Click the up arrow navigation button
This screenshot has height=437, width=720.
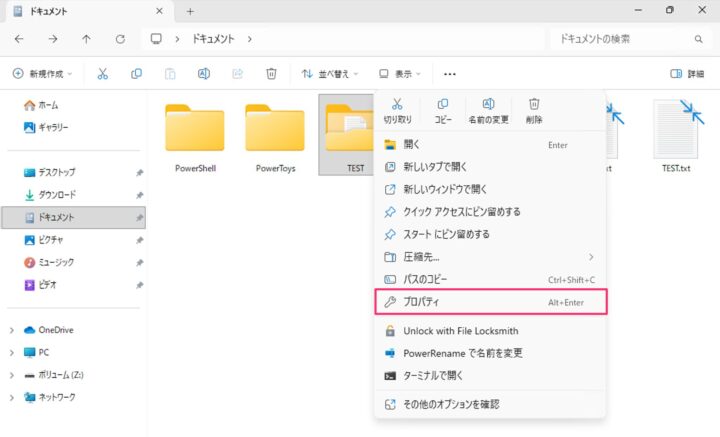click(x=87, y=39)
